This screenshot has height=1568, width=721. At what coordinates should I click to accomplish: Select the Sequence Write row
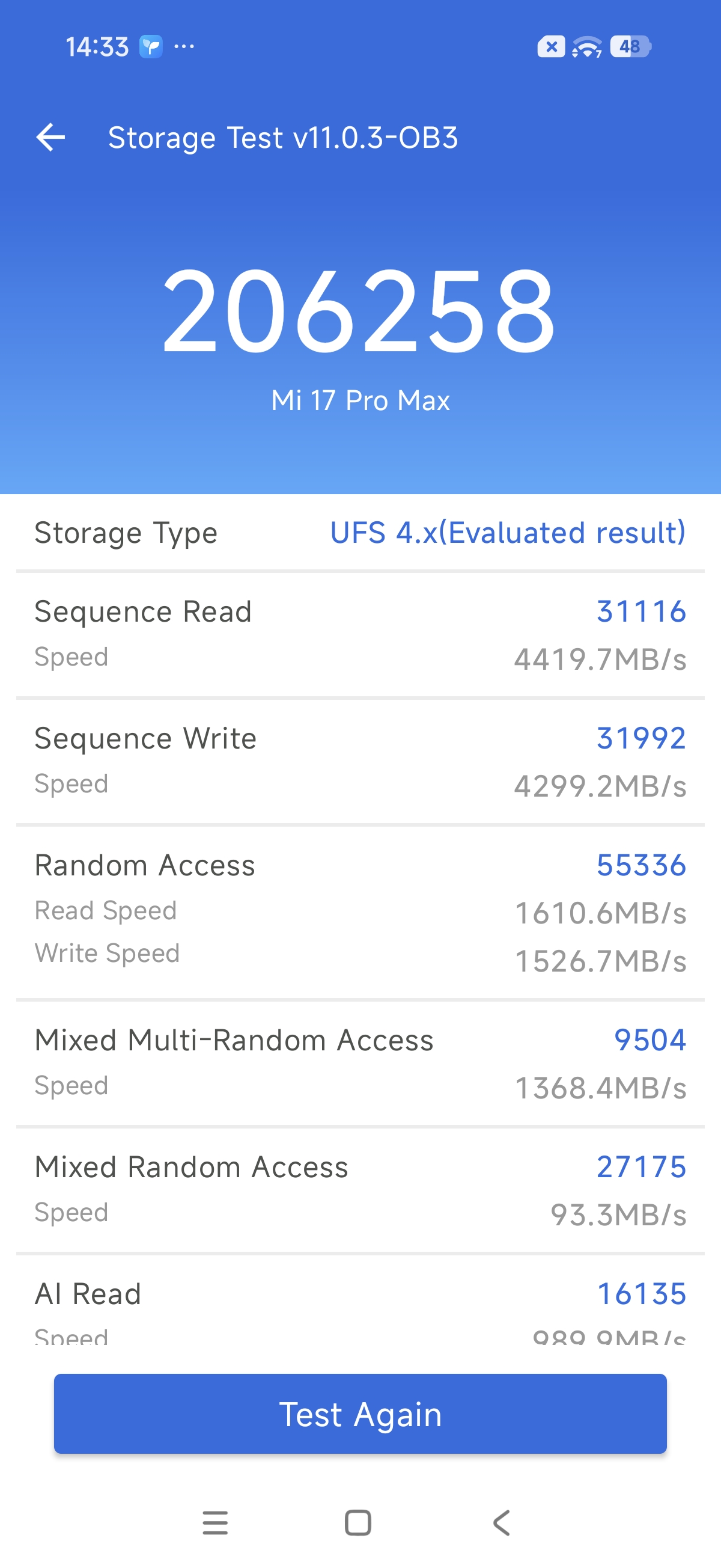360,761
